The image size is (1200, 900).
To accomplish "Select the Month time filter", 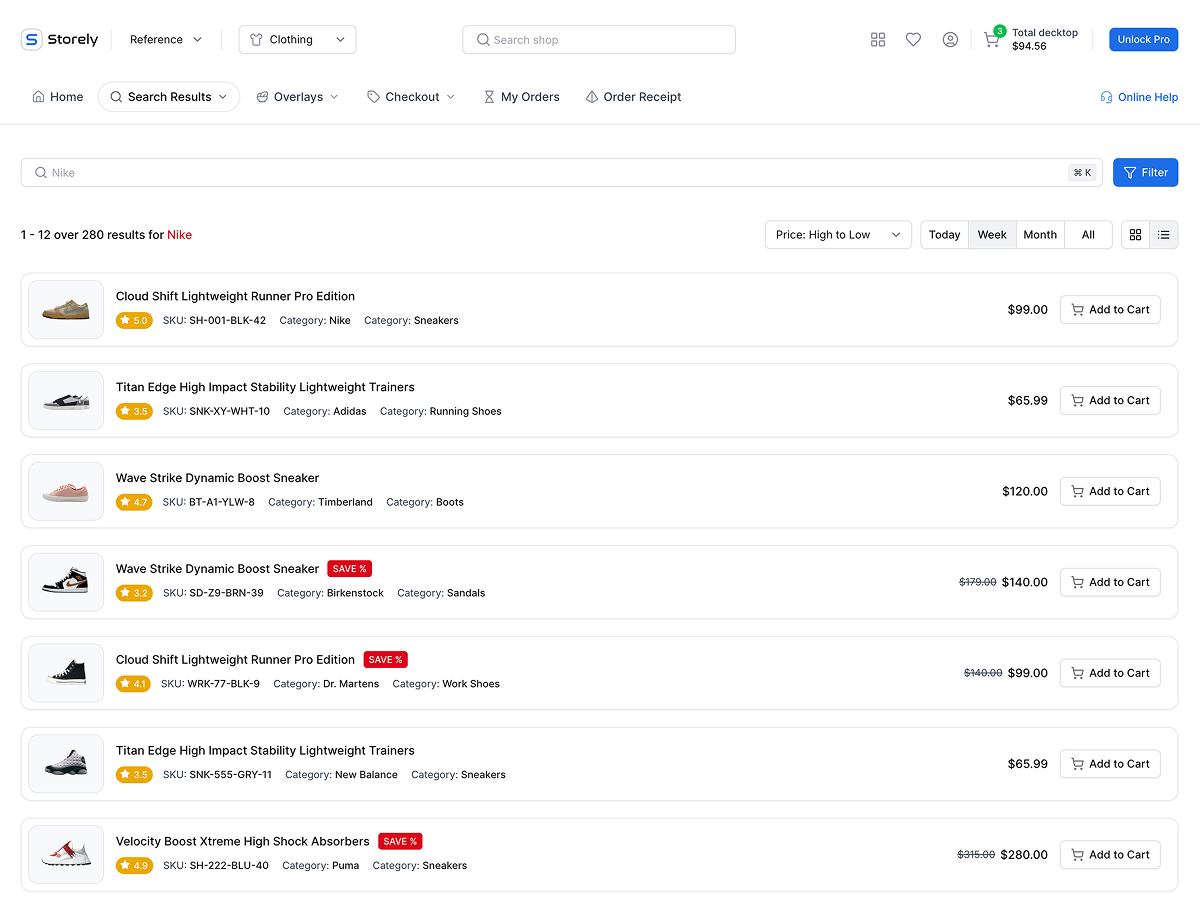I will coord(1040,234).
